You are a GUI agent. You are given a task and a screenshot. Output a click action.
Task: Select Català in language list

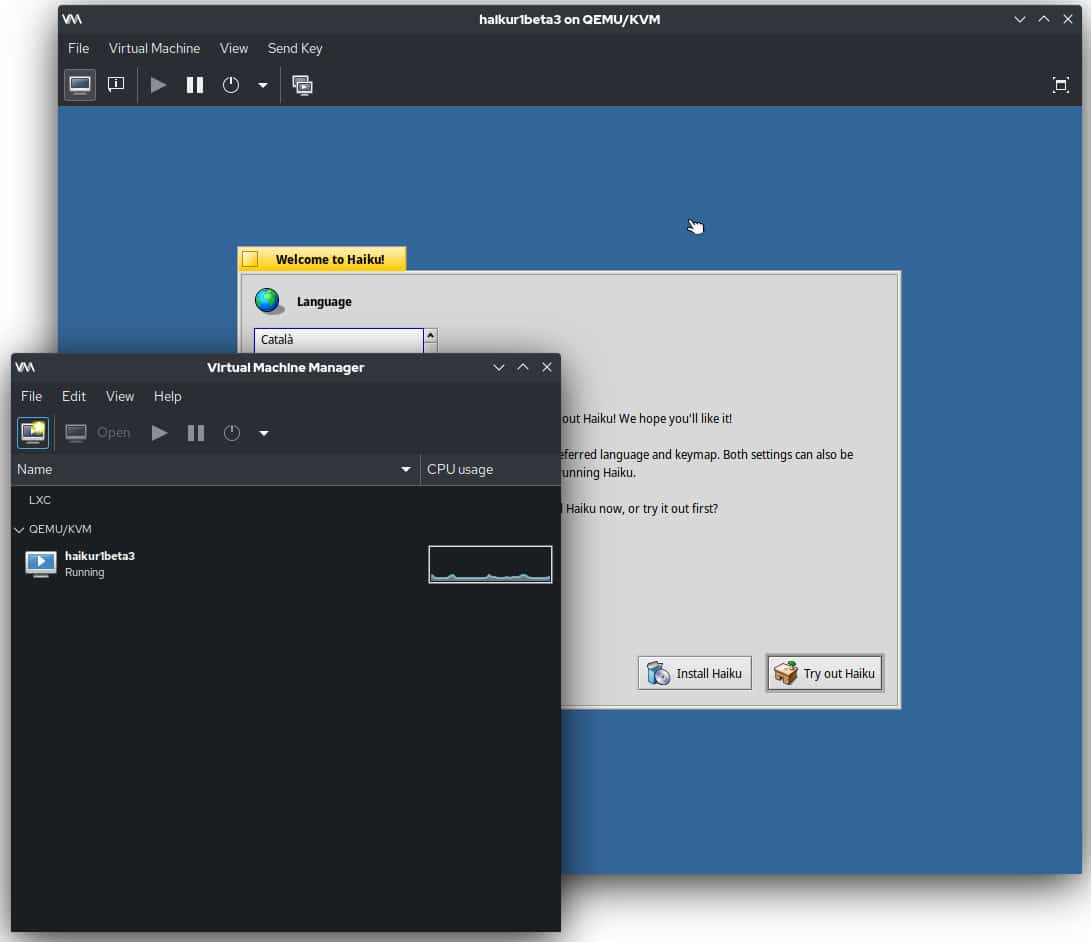coord(339,340)
